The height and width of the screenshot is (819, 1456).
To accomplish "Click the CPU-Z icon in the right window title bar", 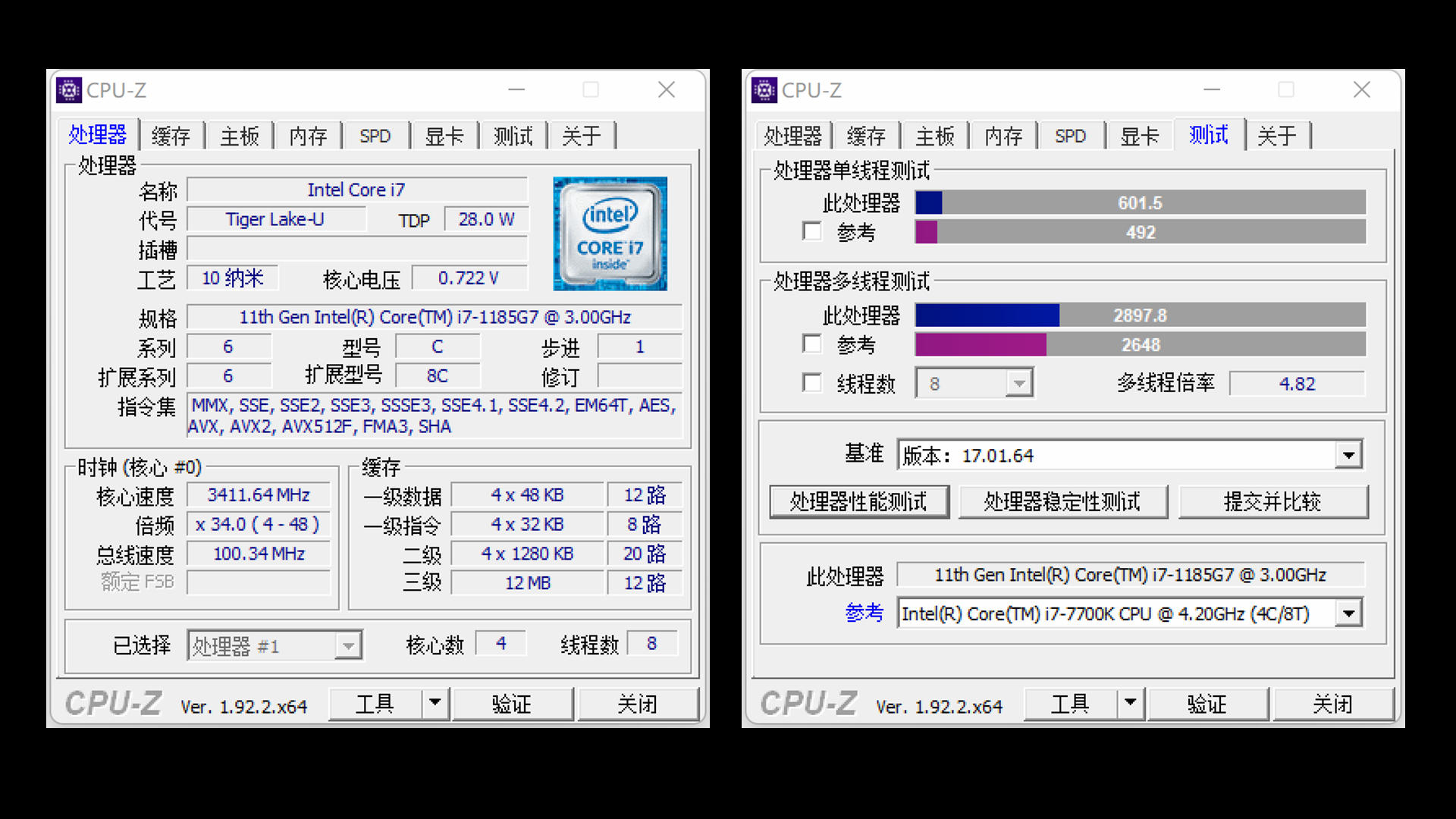I will click(x=764, y=89).
